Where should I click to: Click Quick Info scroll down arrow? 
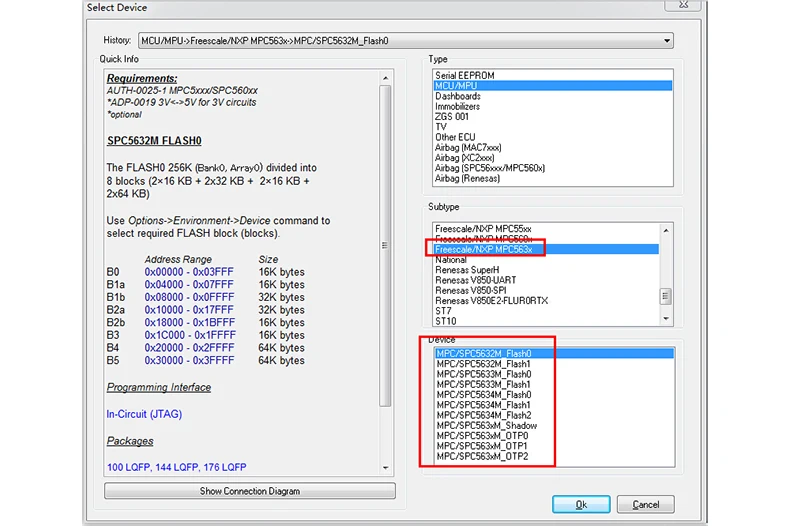pyautogui.click(x=385, y=468)
